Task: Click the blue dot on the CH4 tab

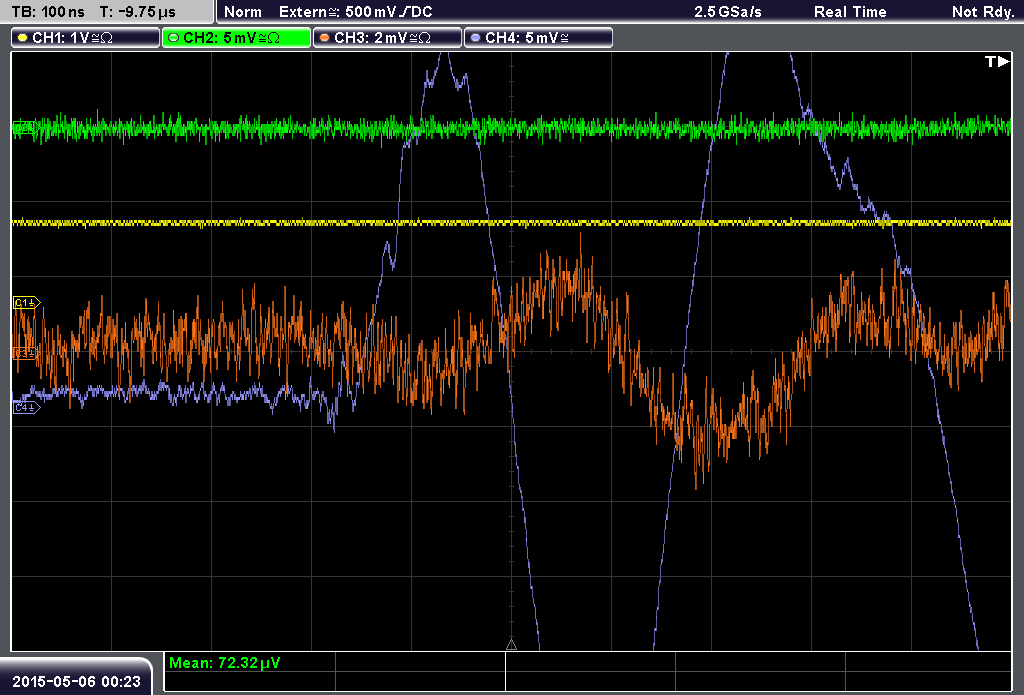Action: [x=475, y=38]
